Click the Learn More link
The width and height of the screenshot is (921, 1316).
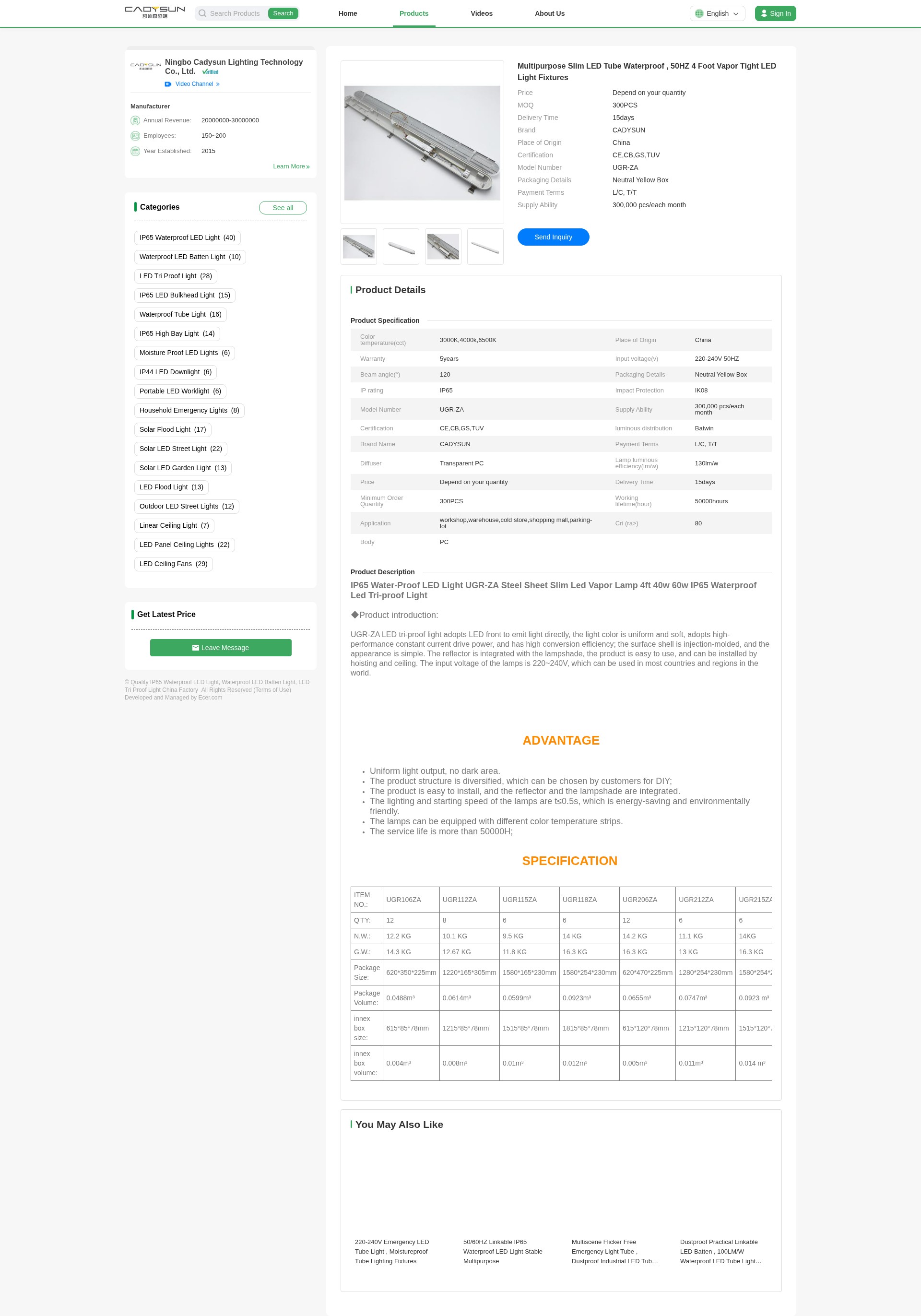[x=291, y=167]
